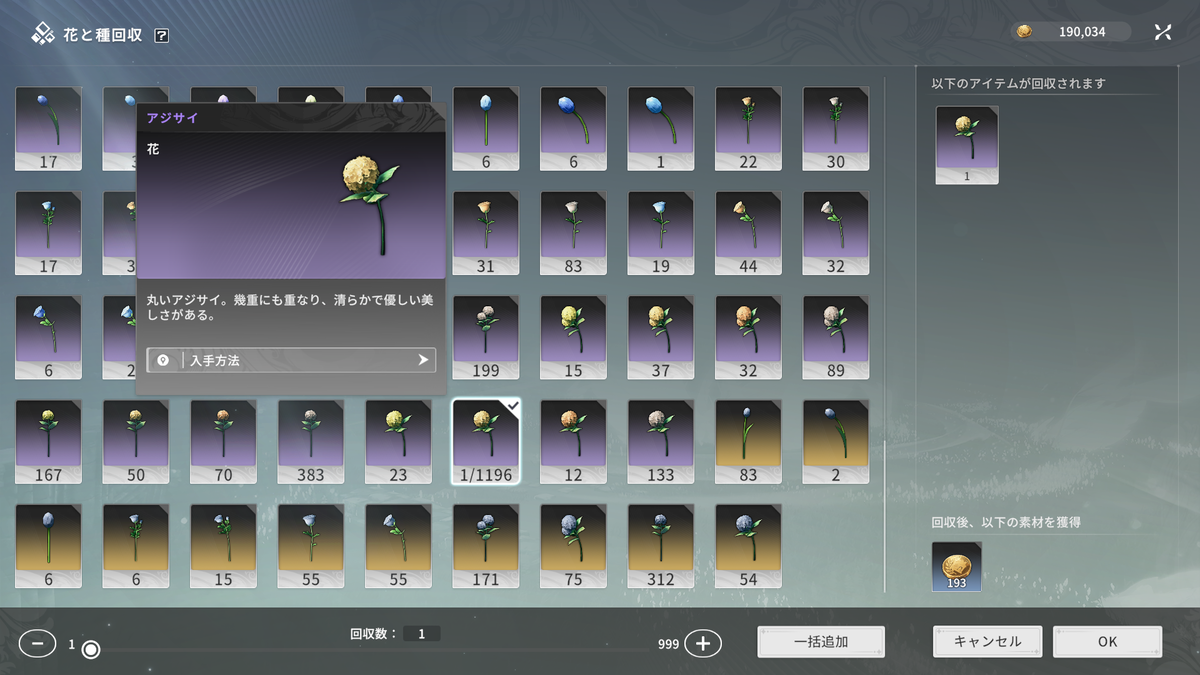Click the 一括追加 button
This screenshot has height=675, width=1200.
[821, 642]
